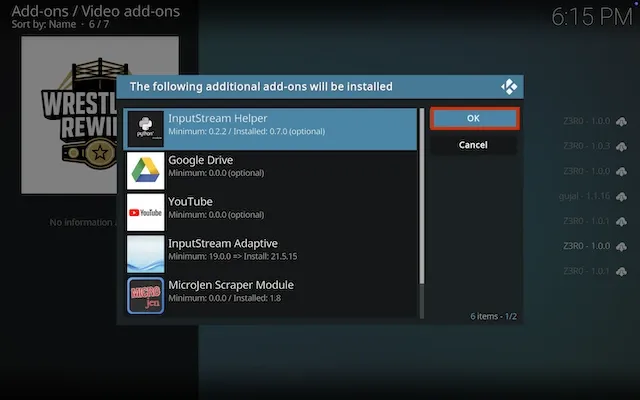The image size is (640, 400).
Task: Click the Add-ons / Video add-ons heading
Action: [96, 11]
